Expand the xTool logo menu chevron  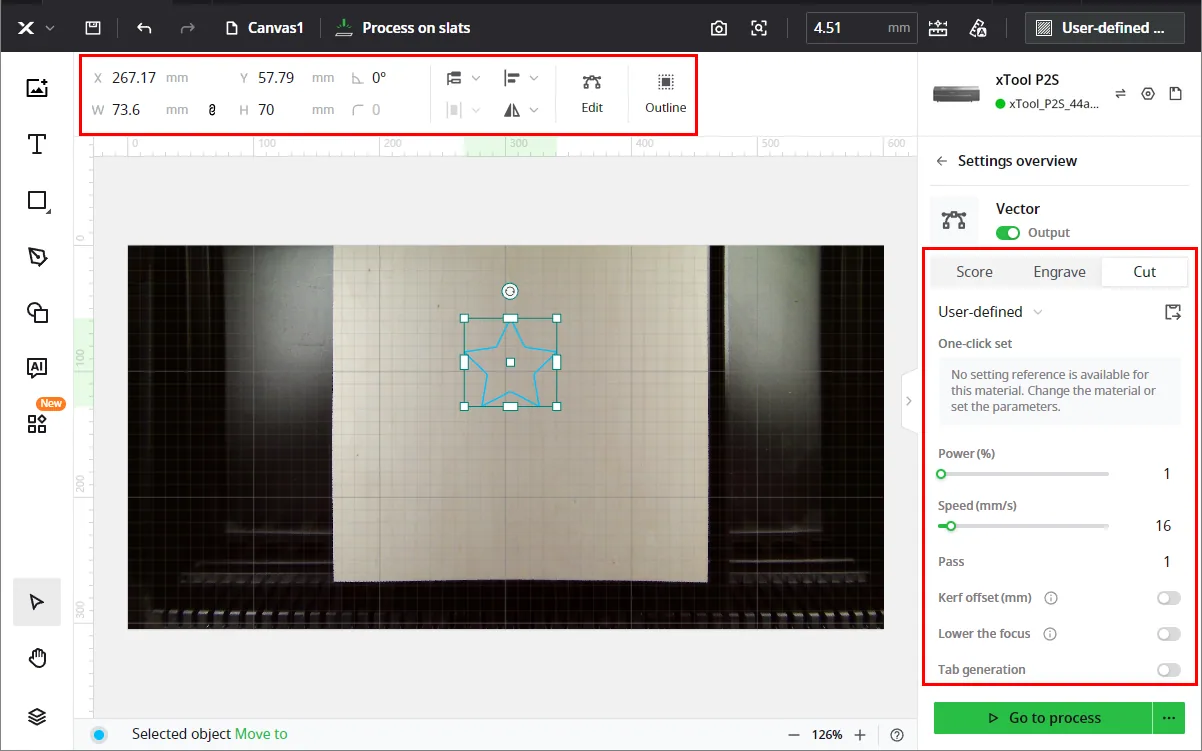pyautogui.click(x=50, y=28)
